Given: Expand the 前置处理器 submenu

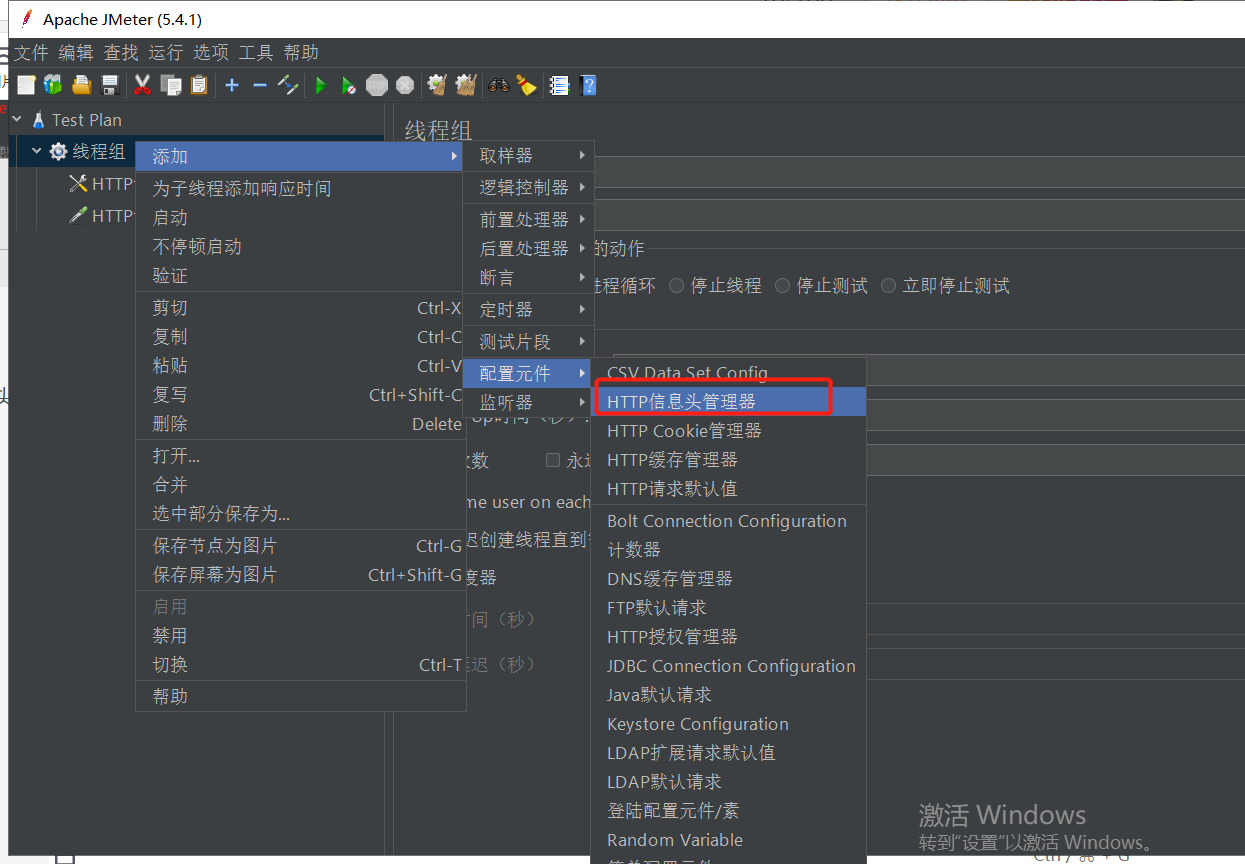Looking at the screenshot, I should tap(528, 220).
